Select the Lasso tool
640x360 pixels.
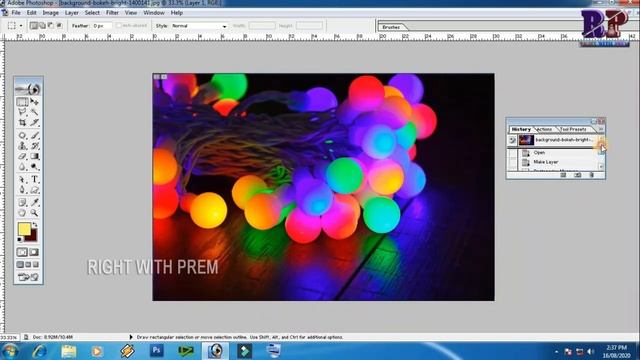22,112
